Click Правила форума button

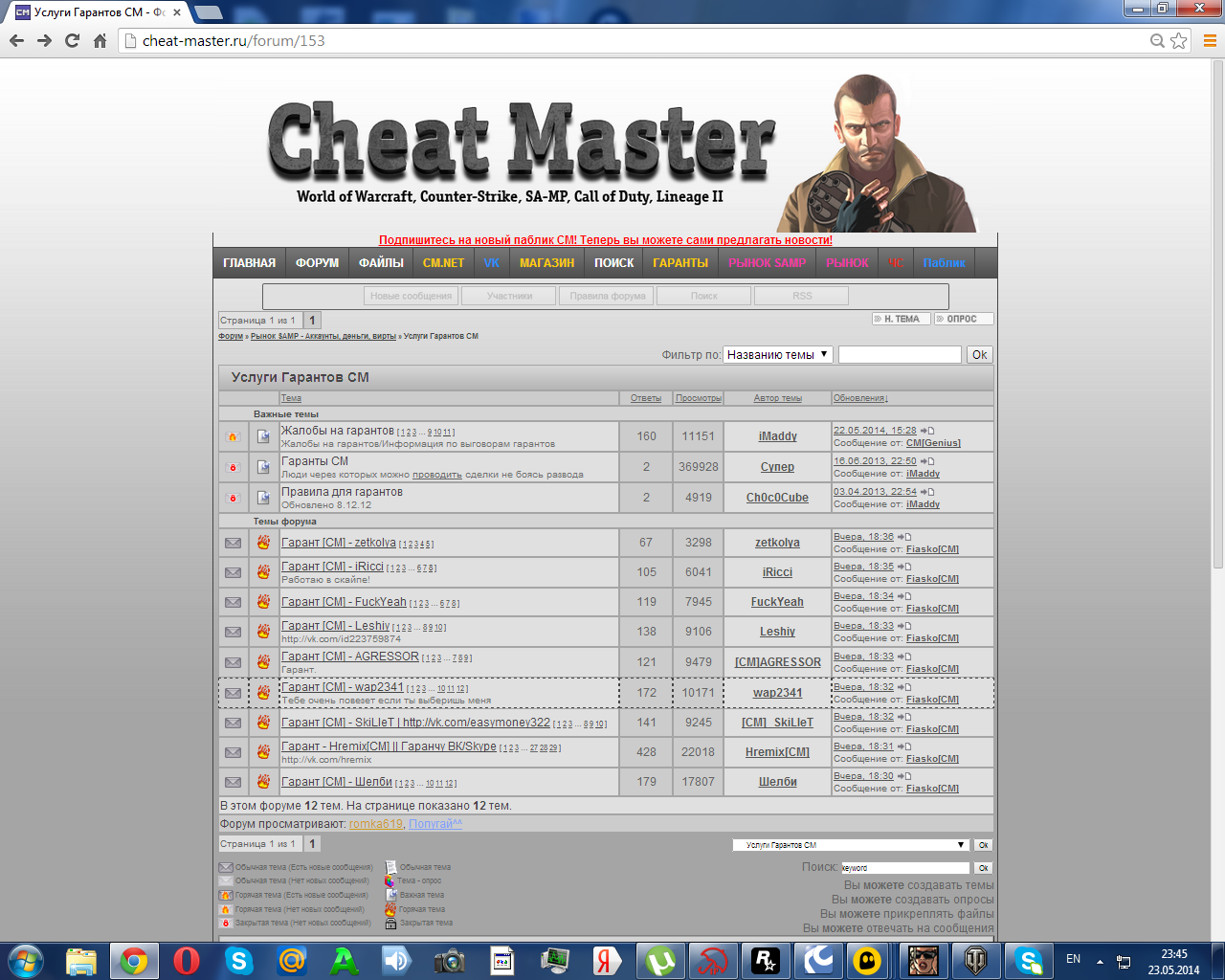point(608,296)
